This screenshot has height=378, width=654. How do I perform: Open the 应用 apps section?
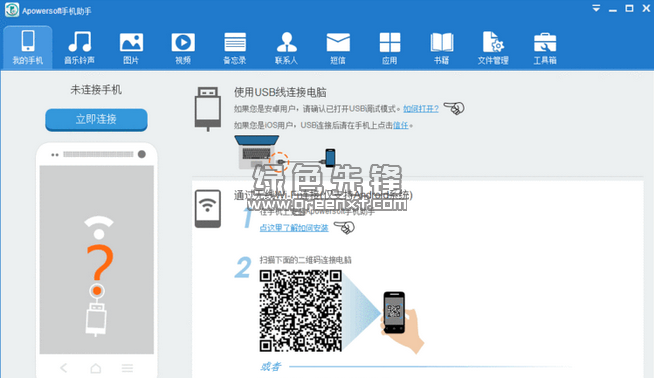click(x=390, y=48)
